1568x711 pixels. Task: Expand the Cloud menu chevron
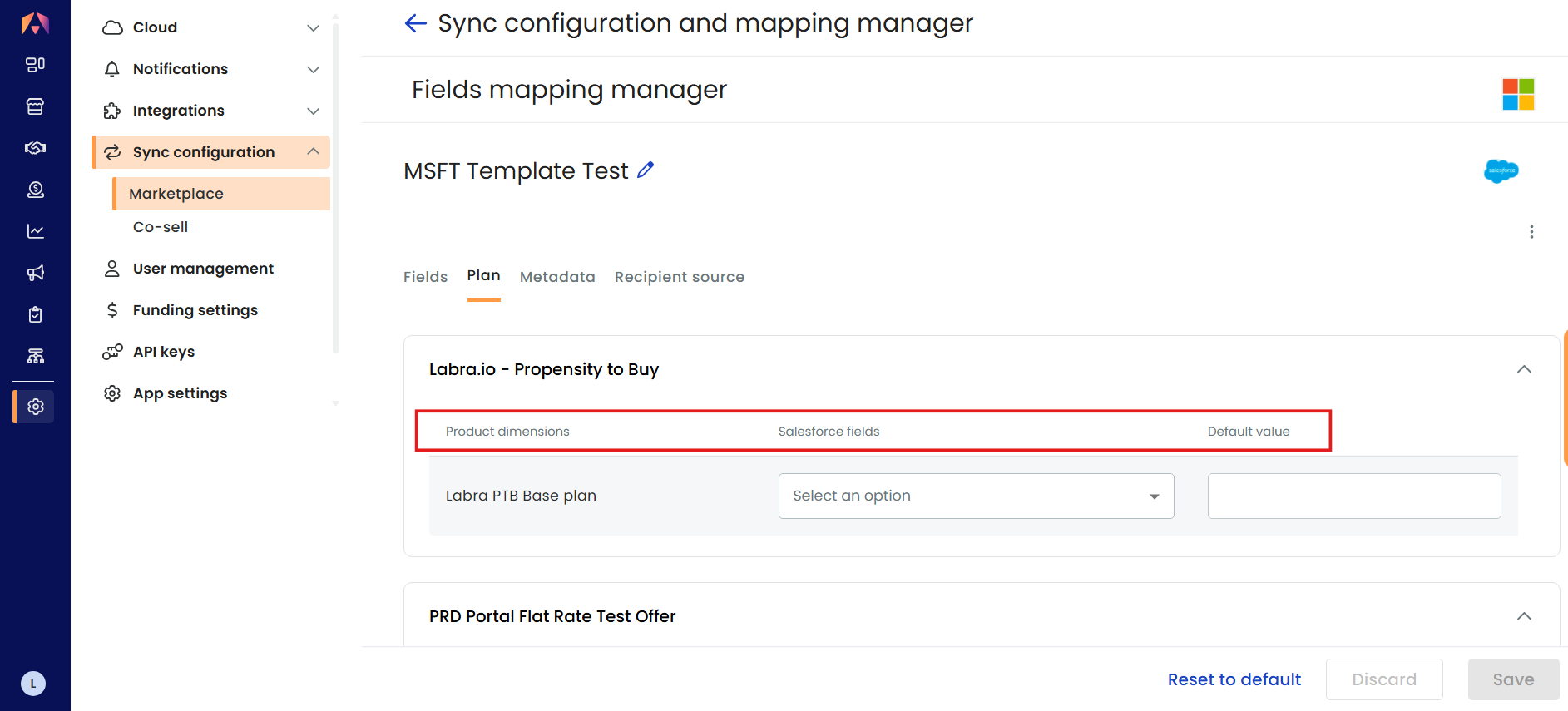314,27
